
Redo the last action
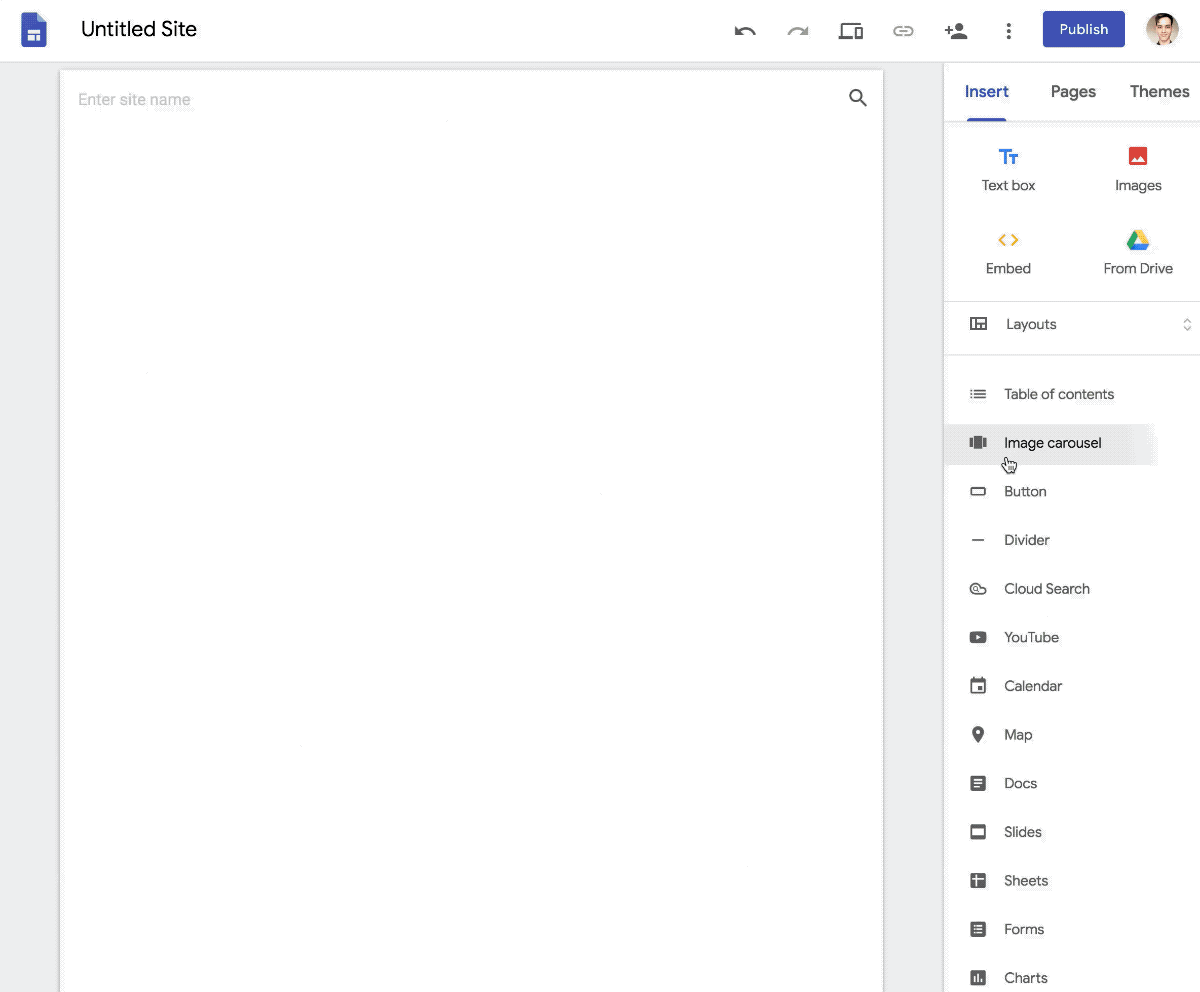798,31
